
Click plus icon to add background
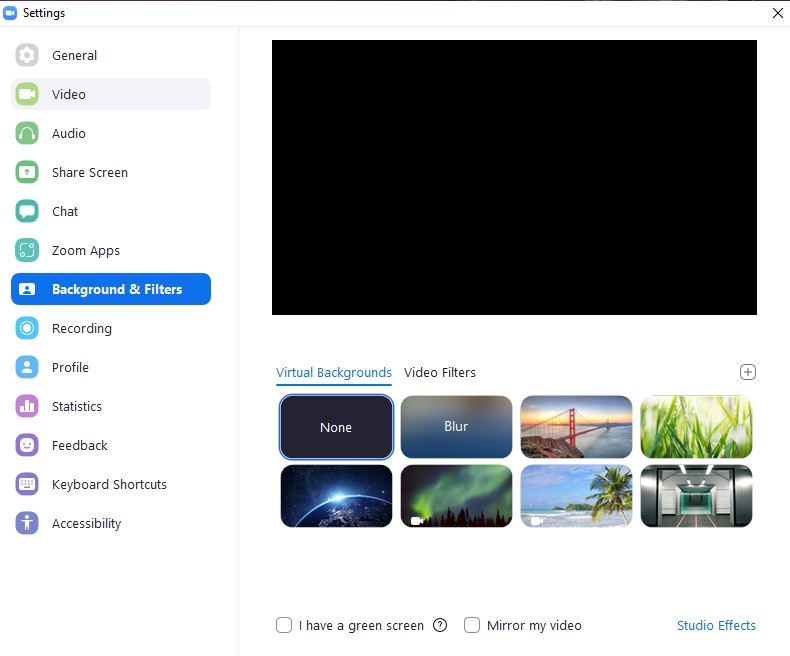click(x=747, y=372)
